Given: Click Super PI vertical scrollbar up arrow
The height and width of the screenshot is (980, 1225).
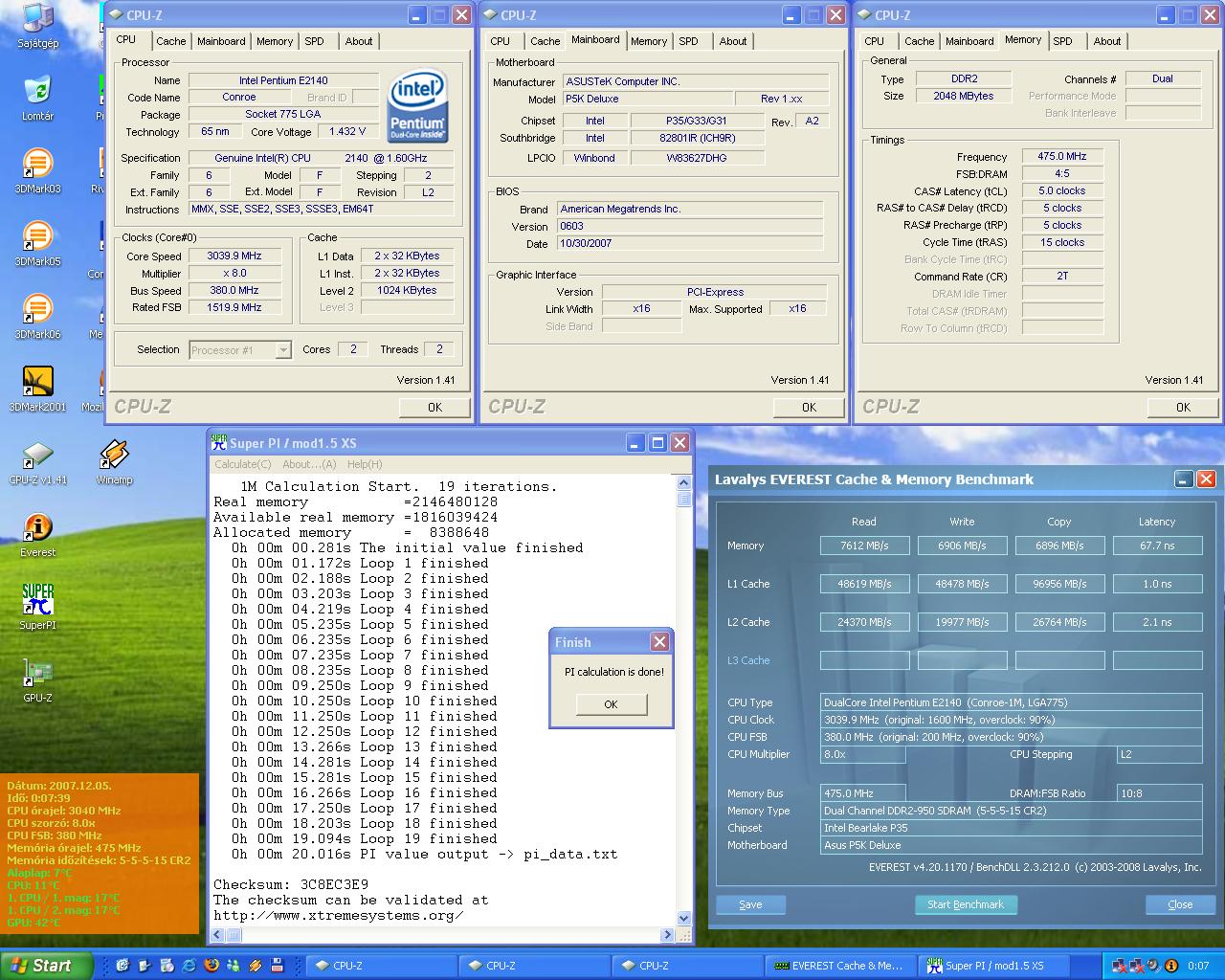Looking at the screenshot, I should (x=683, y=482).
